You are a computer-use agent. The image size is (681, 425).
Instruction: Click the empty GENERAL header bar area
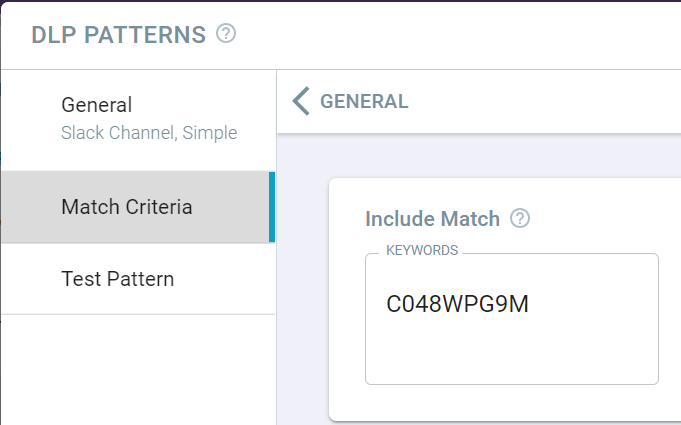[543, 102]
